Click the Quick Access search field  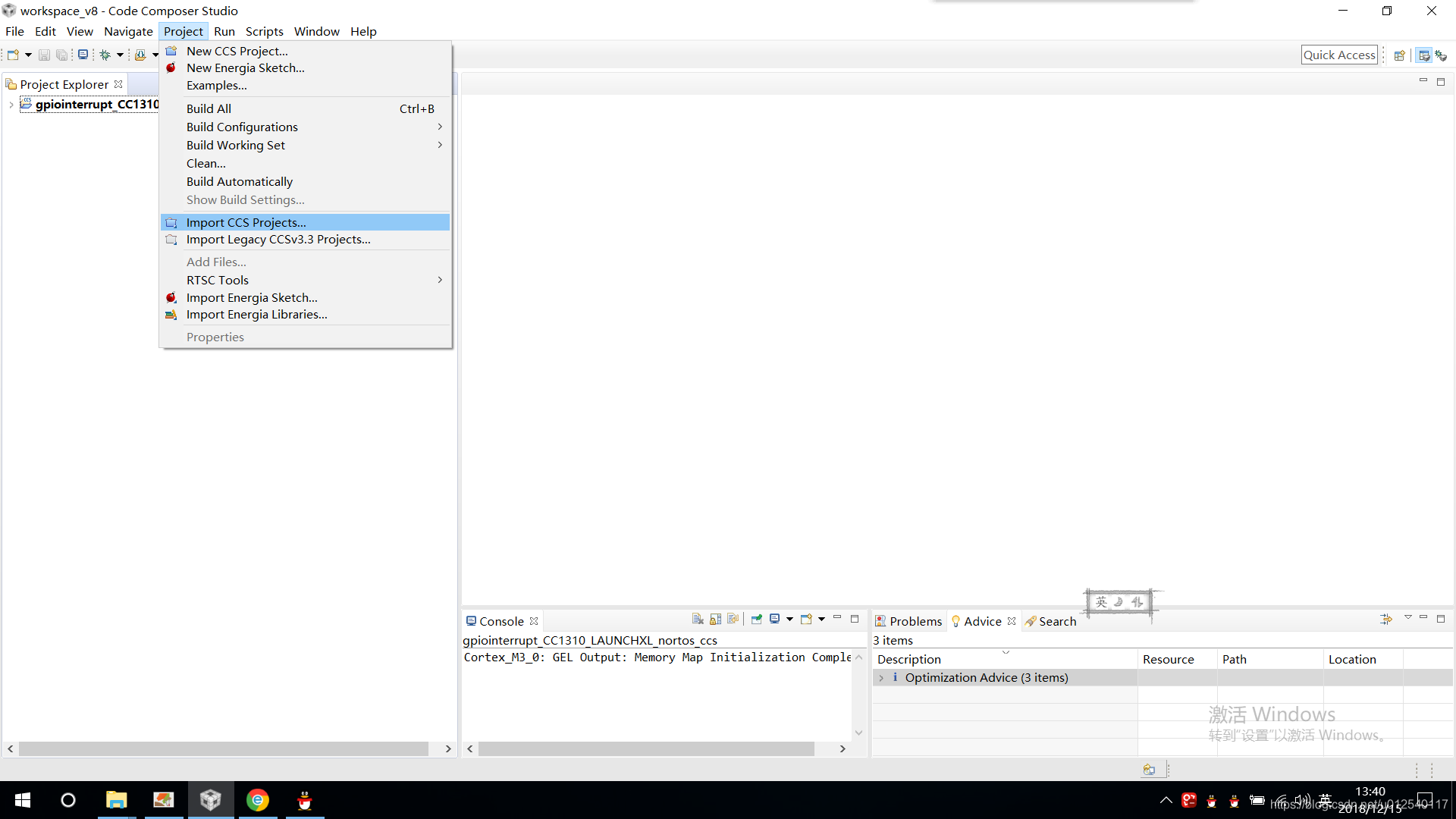pos(1339,55)
